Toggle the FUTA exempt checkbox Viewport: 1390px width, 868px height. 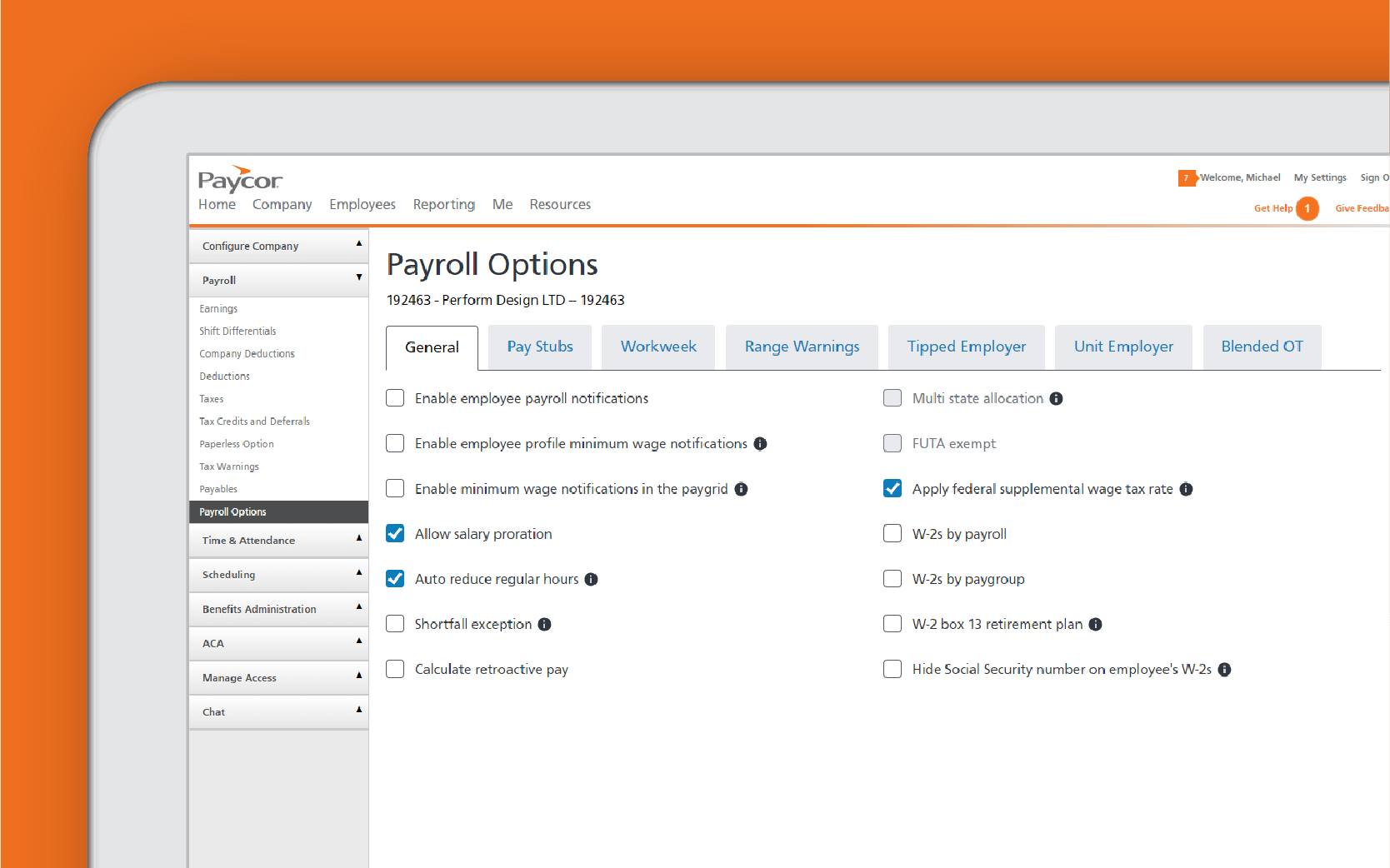click(x=892, y=443)
